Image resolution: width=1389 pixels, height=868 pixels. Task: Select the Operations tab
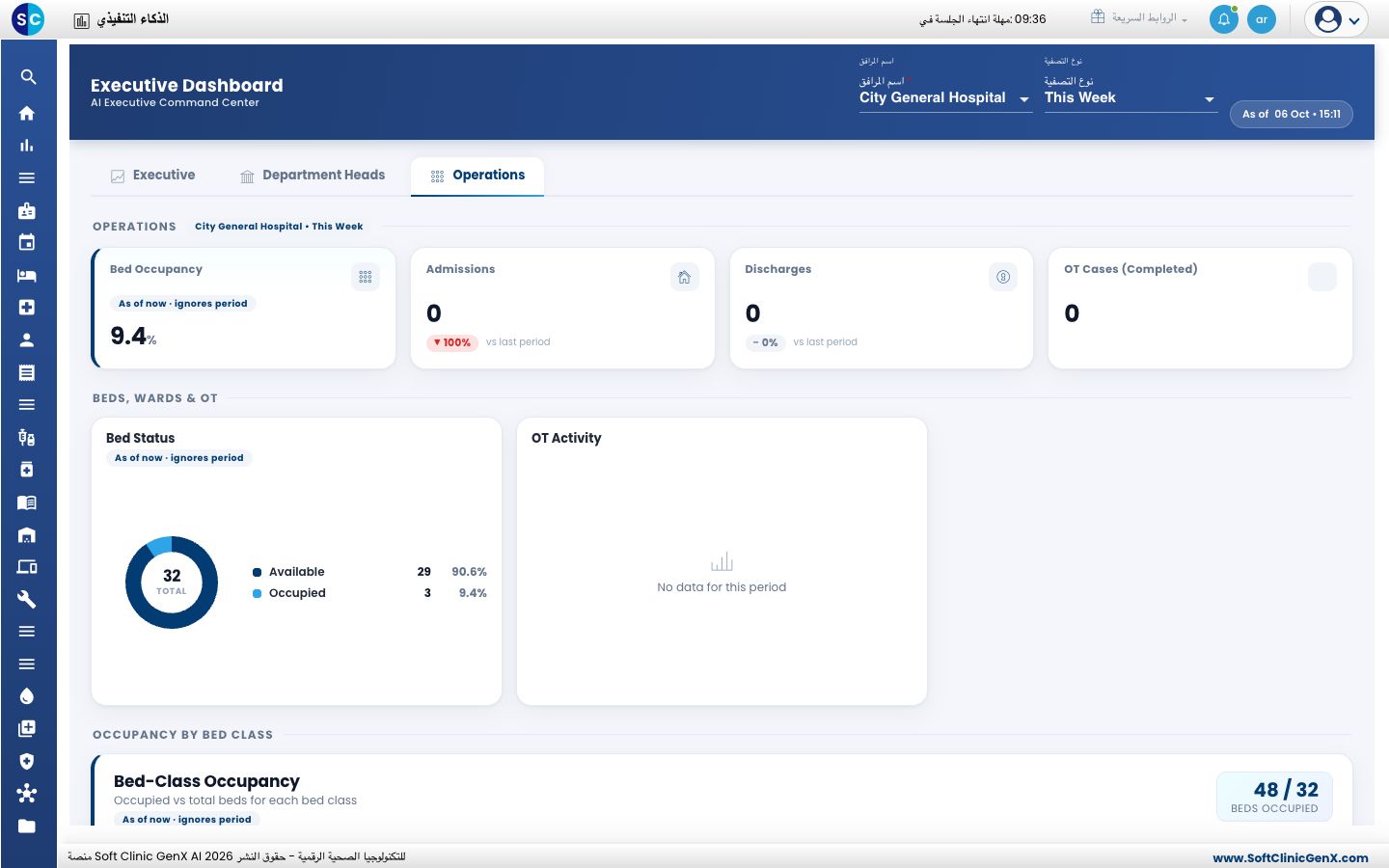pos(477,176)
